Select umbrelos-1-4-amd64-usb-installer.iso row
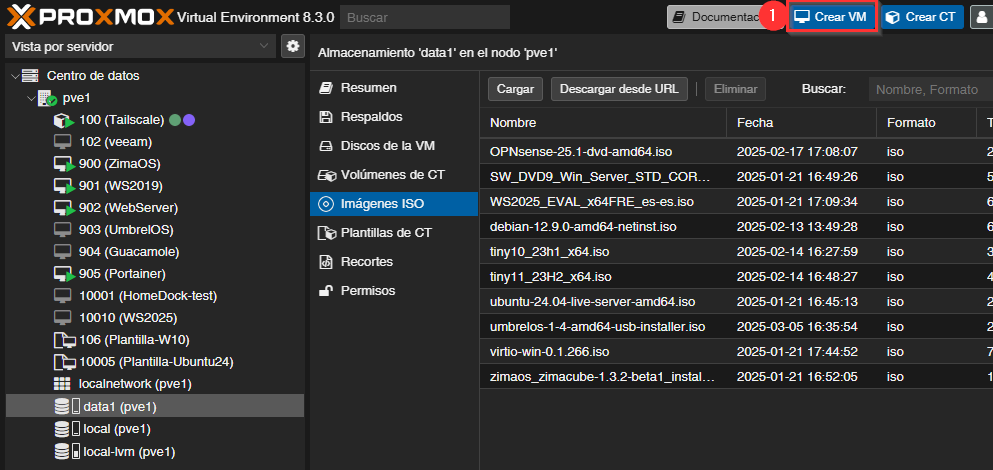 pyautogui.click(x=736, y=327)
